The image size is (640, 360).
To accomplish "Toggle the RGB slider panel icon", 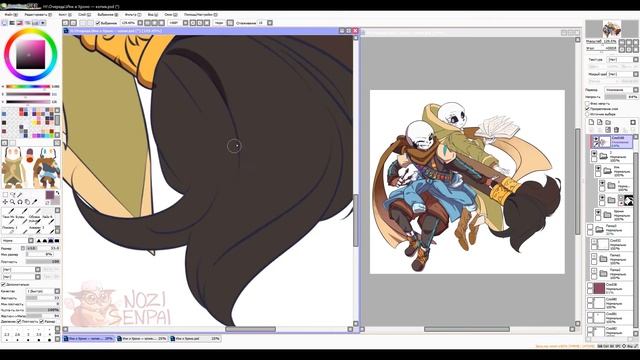I will [12, 23].
